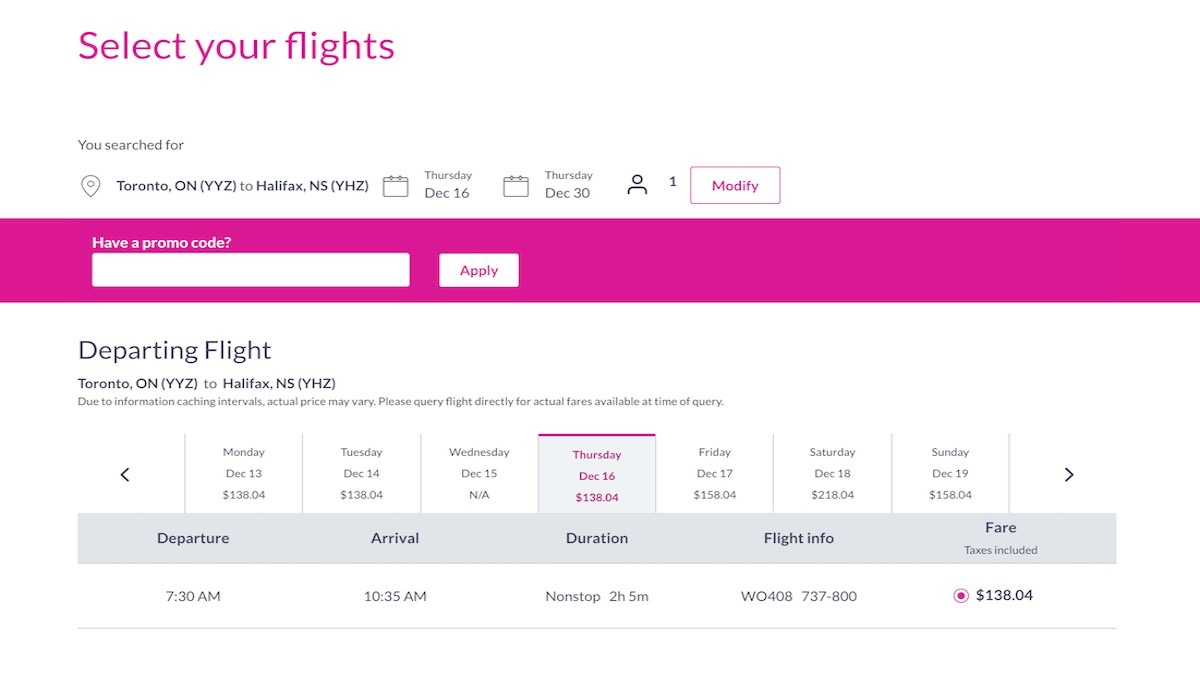Click the WO408 737-800 flight info
Screen dimensions: 1200x675
point(799,596)
